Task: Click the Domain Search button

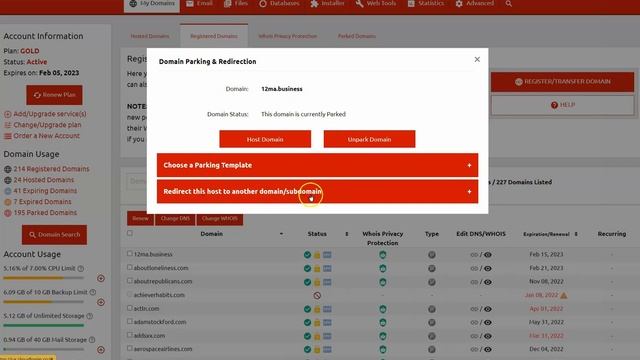Action: [x=54, y=235]
